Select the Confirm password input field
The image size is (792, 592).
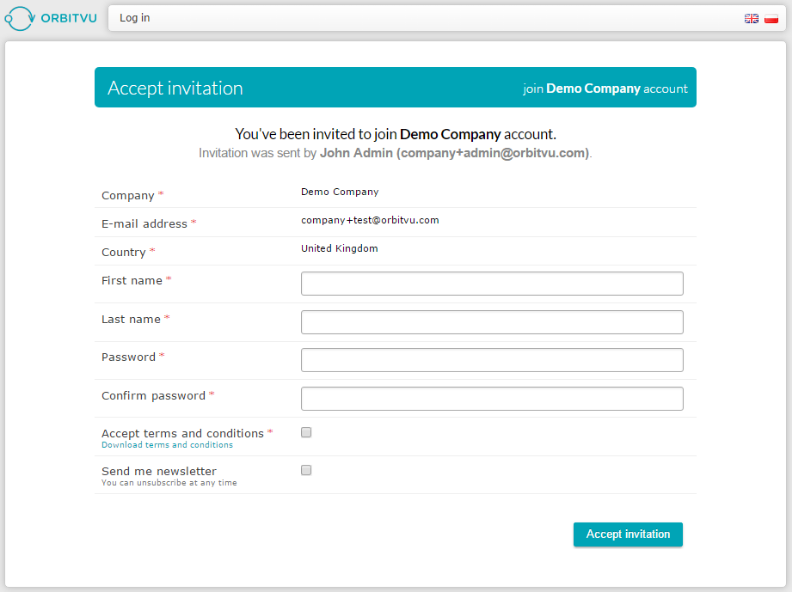[492, 399]
